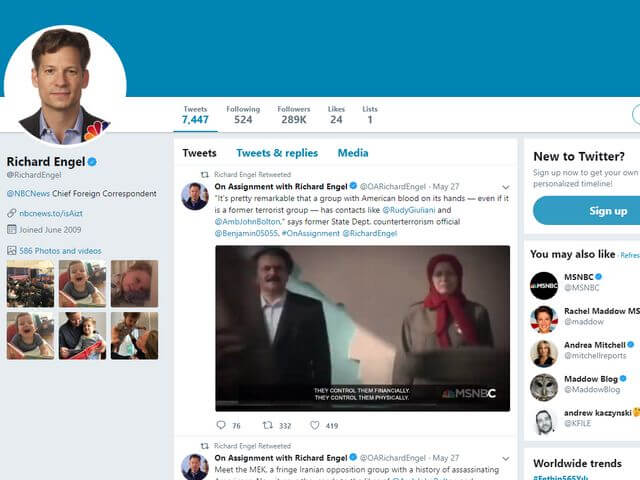Switch to the Tweets & replies tab

coord(277,153)
